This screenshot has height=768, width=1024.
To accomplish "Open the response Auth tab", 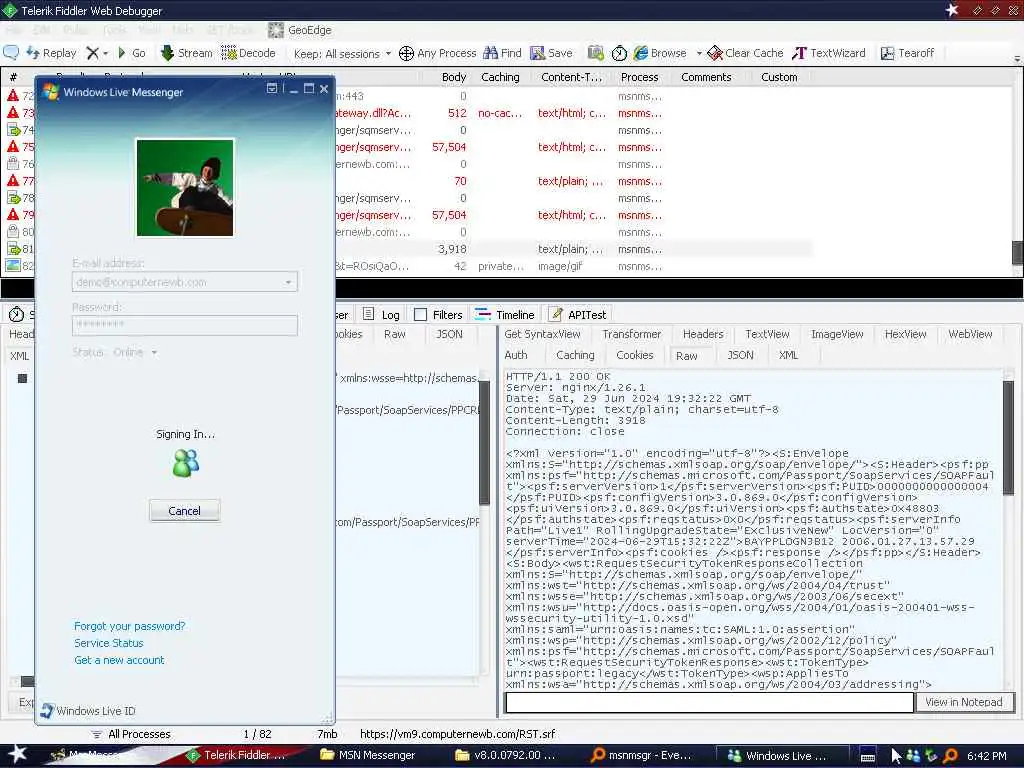I will pyautogui.click(x=516, y=355).
